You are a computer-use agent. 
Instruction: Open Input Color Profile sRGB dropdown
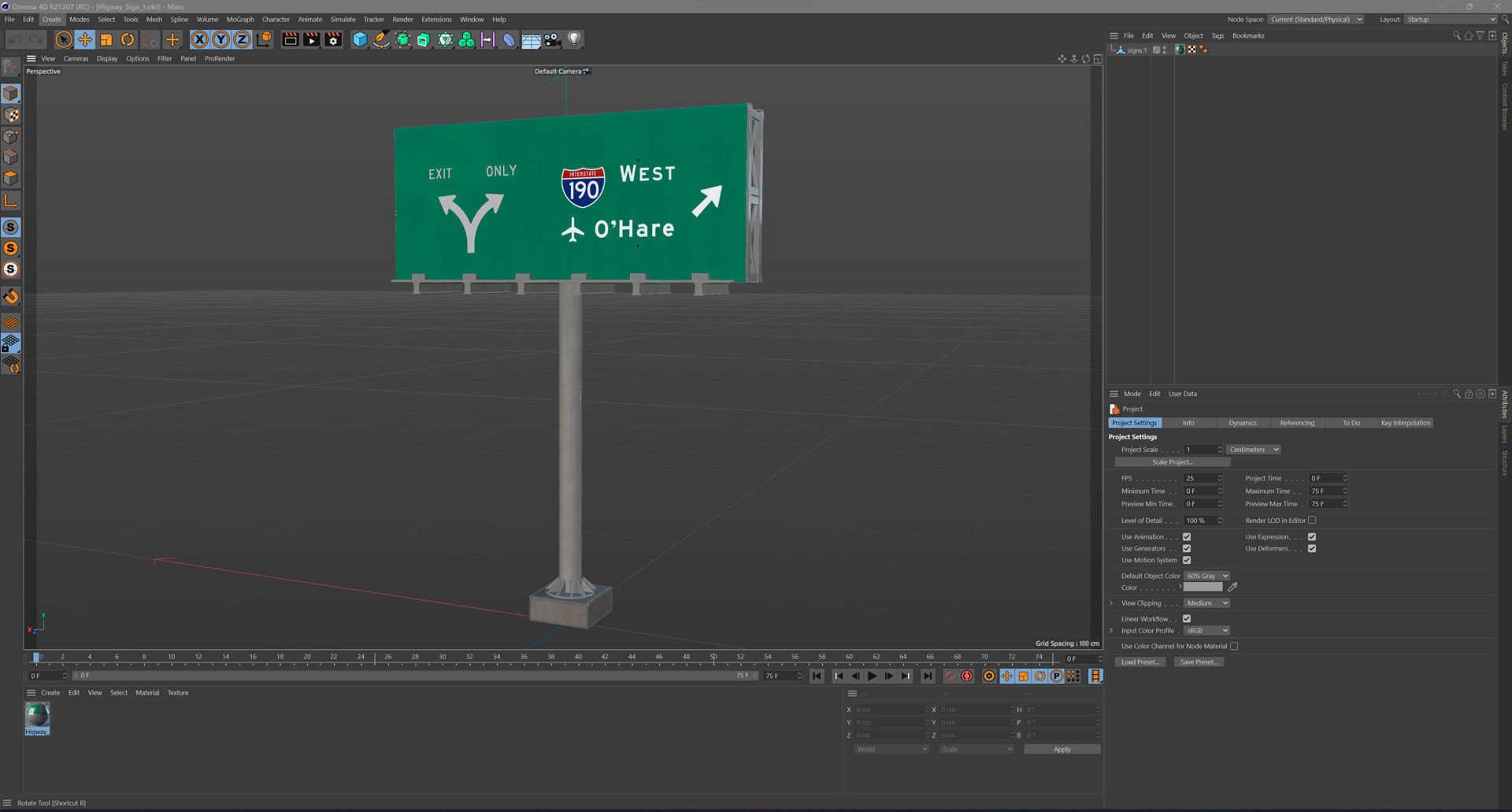point(1206,631)
